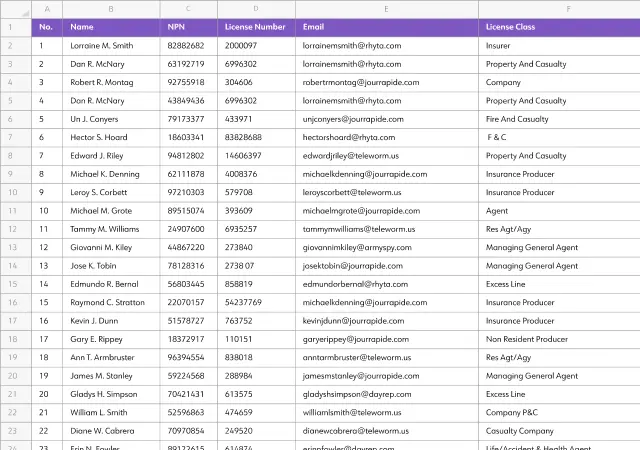Select cell 'Tammy M. Williams'
640x450 pixels.
pyautogui.click(x=111, y=229)
